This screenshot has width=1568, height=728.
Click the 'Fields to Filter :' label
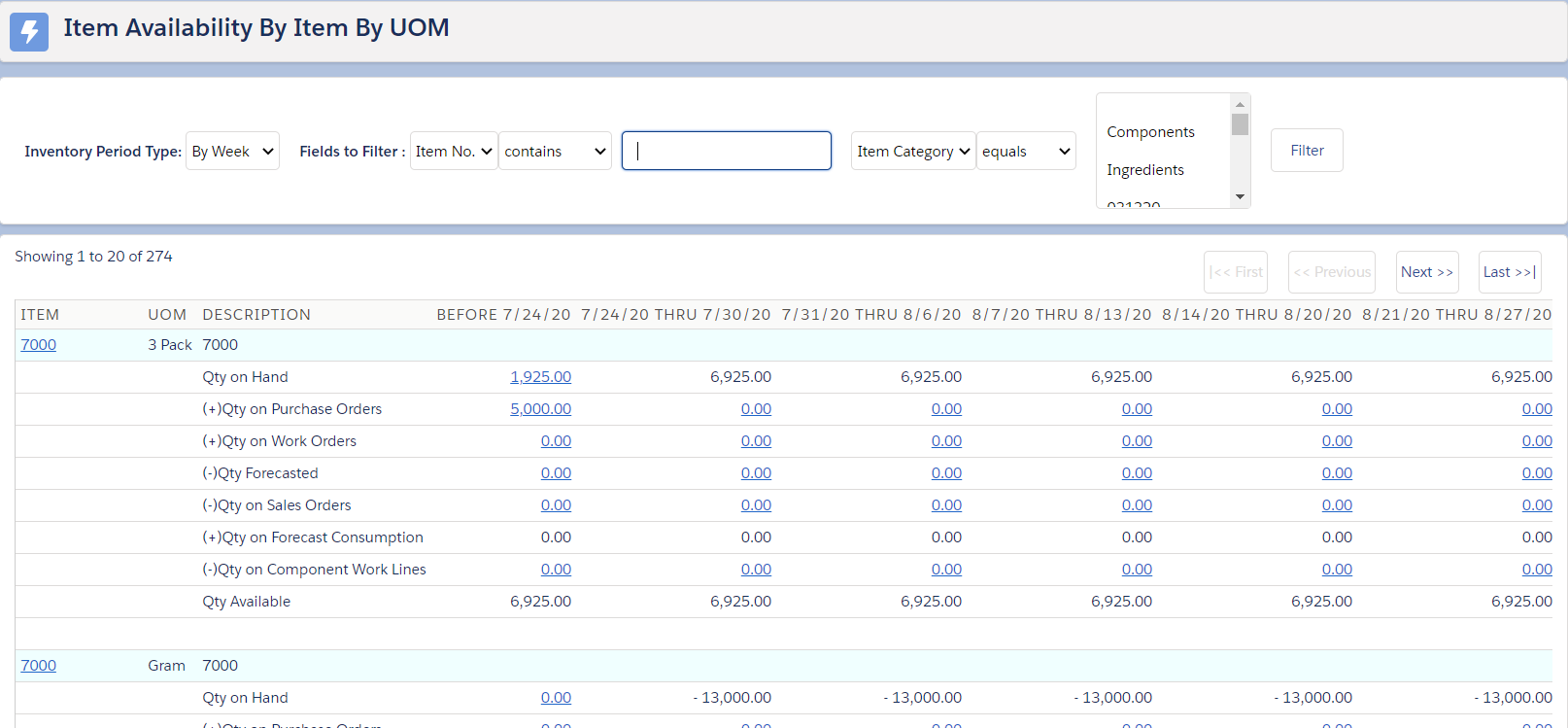click(353, 152)
